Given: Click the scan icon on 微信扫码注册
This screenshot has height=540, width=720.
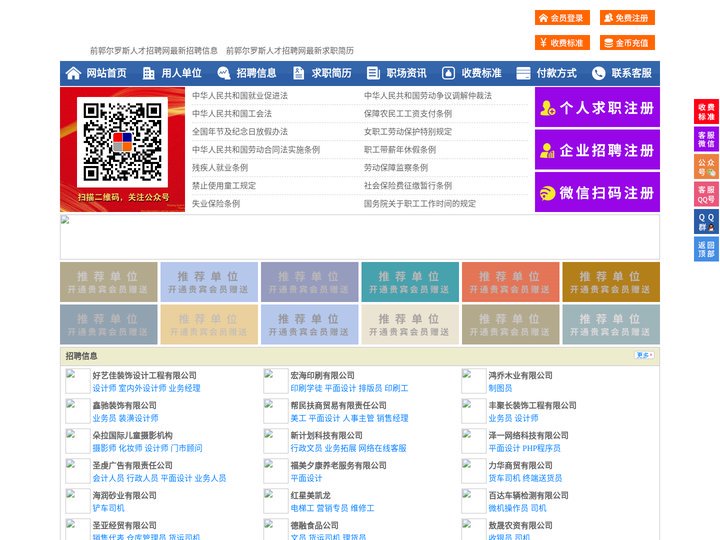Looking at the screenshot, I should pos(547,193).
